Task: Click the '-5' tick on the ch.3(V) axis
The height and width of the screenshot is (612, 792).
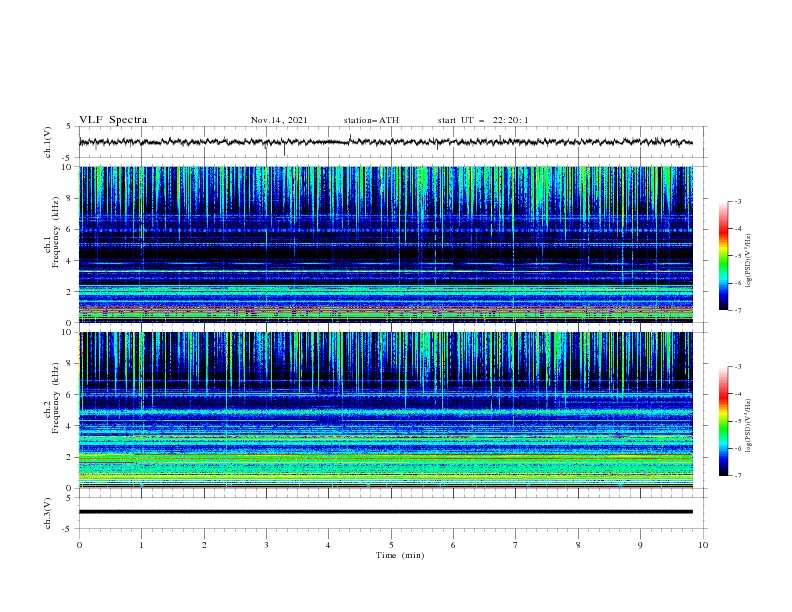Action: [x=67, y=529]
